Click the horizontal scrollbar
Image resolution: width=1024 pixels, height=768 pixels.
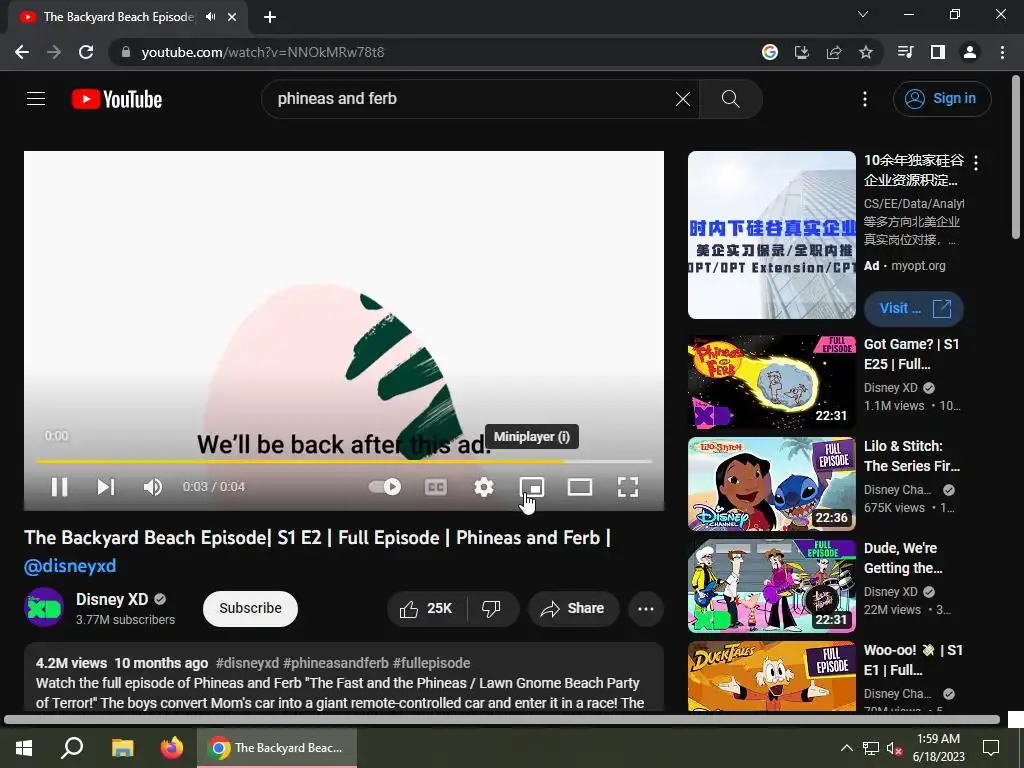tap(502, 720)
